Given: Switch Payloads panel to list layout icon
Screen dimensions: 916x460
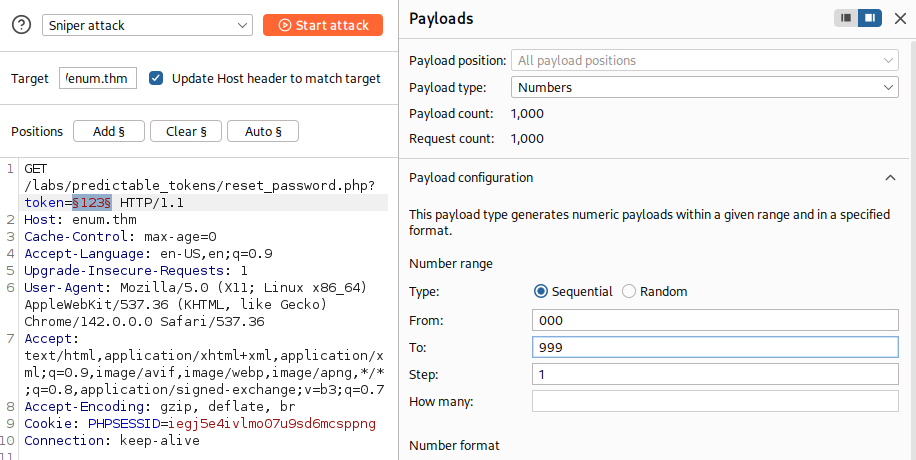Looking at the screenshot, I should pos(846,18).
